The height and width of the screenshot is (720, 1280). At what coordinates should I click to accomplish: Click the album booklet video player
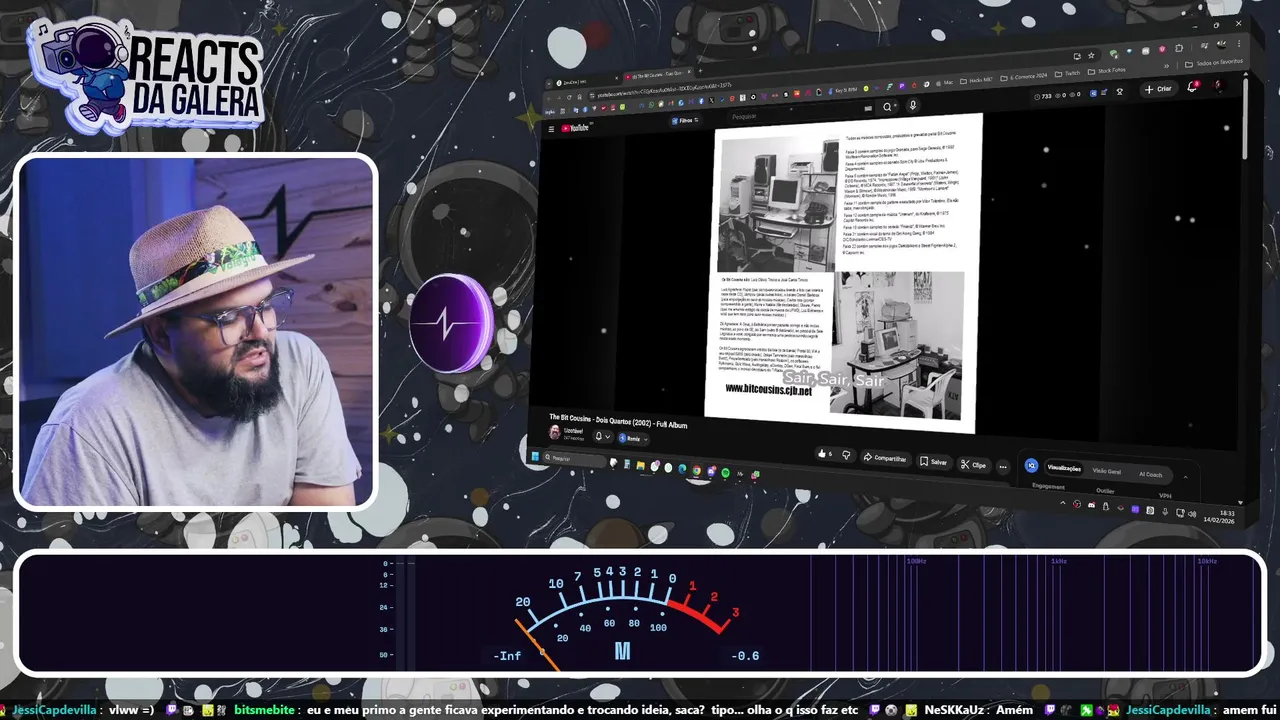pyautogui.click(x=842, y=272)
